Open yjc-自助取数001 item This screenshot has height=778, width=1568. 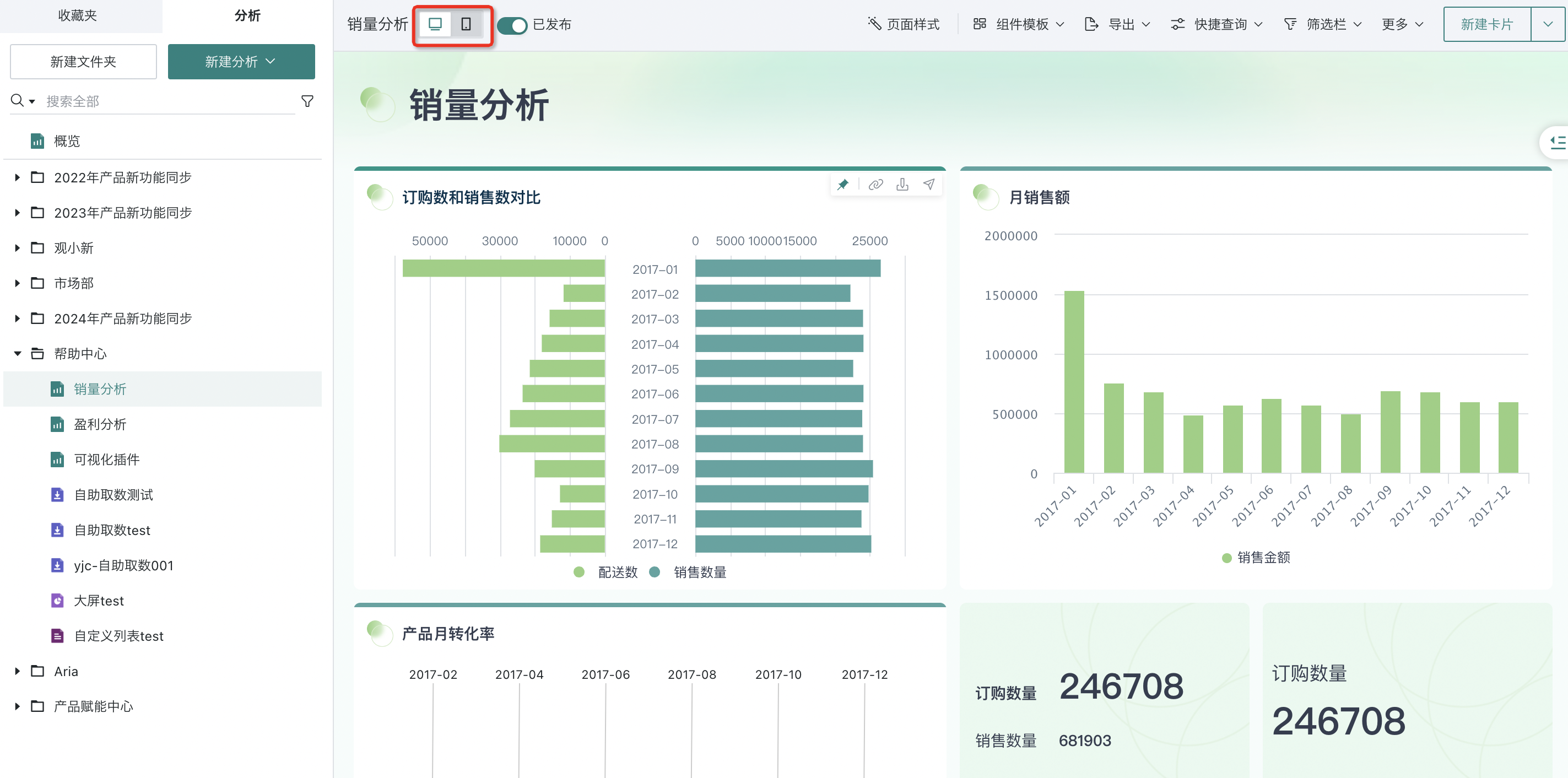pos(163,565)
